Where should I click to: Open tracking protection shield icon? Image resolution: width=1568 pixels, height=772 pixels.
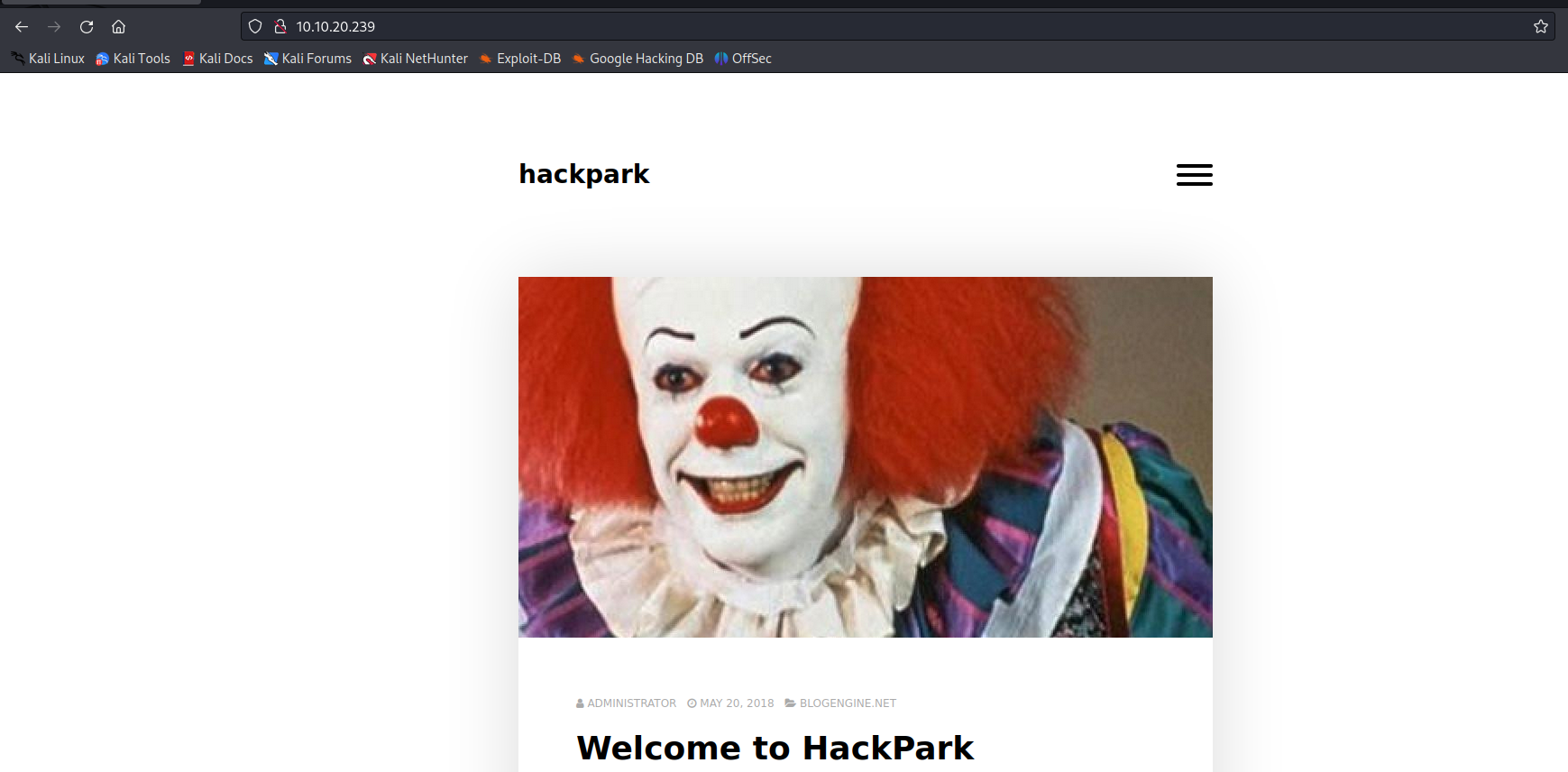tap(255, 27)
